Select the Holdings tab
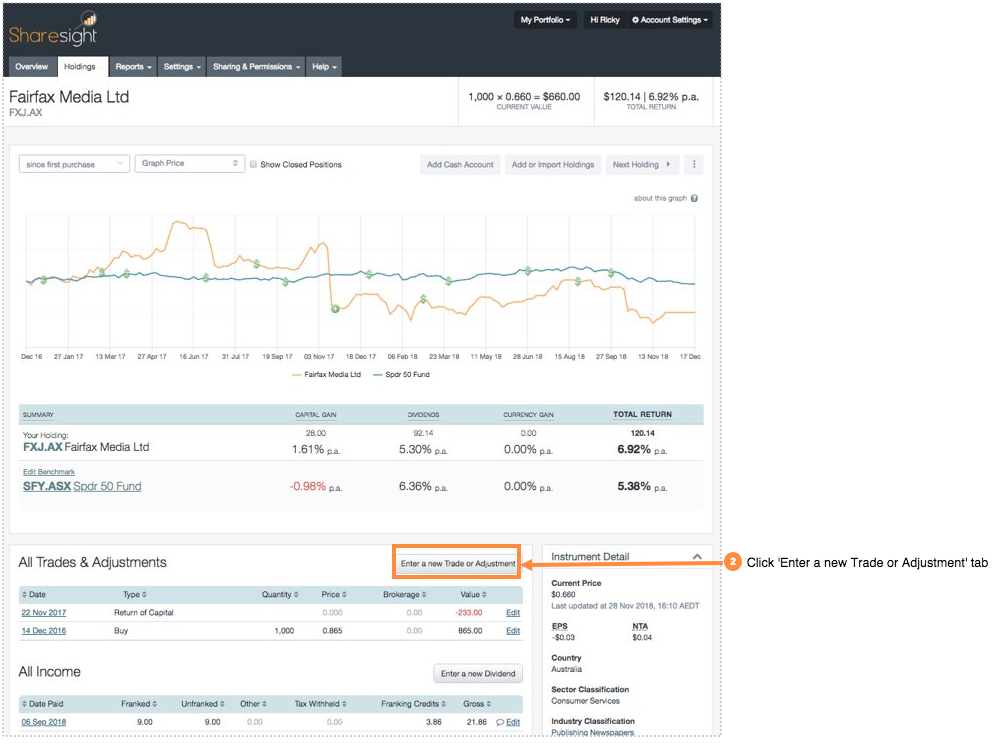Viewport: 993px width, 755px height. tap(82, 67)
